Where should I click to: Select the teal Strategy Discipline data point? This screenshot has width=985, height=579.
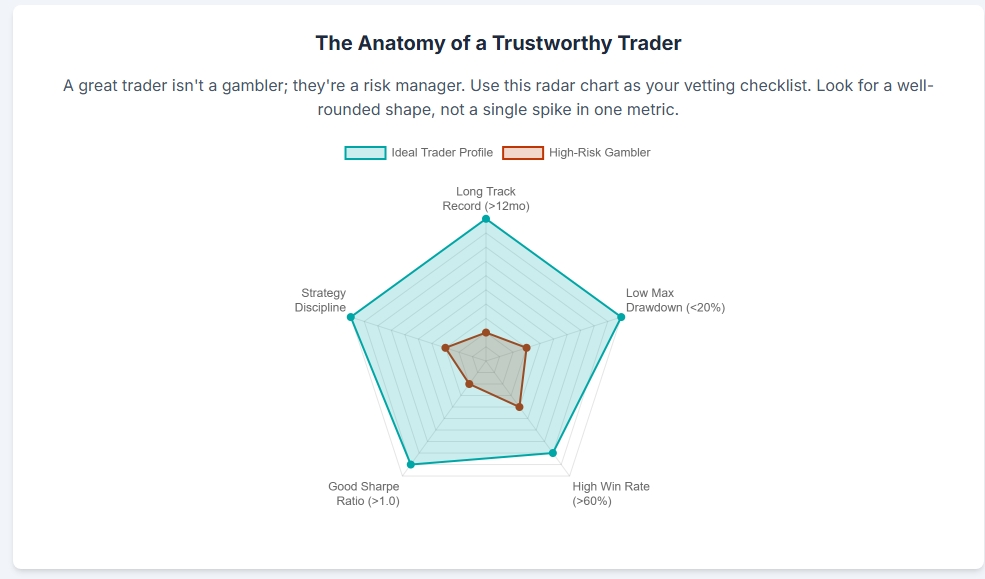pos(351,317)
